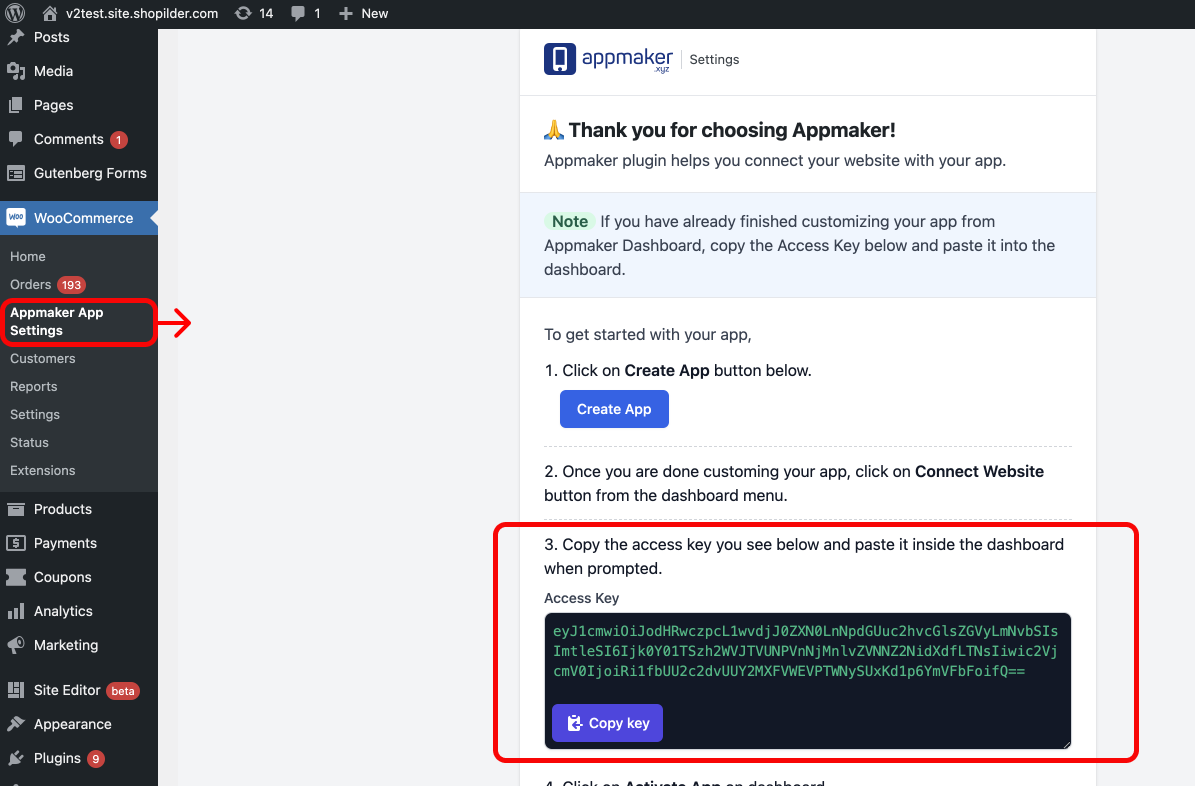
Task: Open WooCommerce Settings submenu
Action: click(34, 415)
